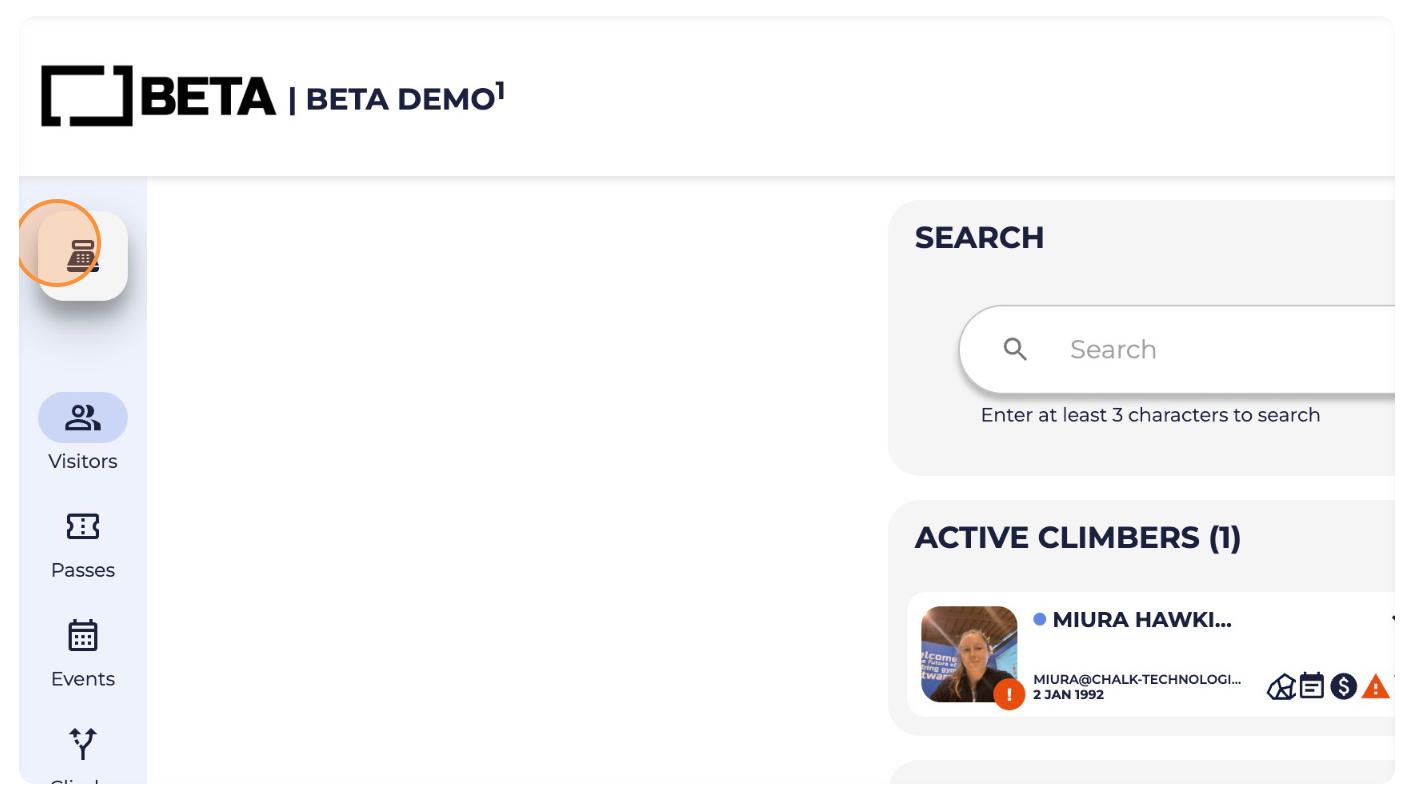Click the dollar sign icon for Miura
Image resolution: width=1406 pixels, height=802 pixels.
coord(1343,686)
